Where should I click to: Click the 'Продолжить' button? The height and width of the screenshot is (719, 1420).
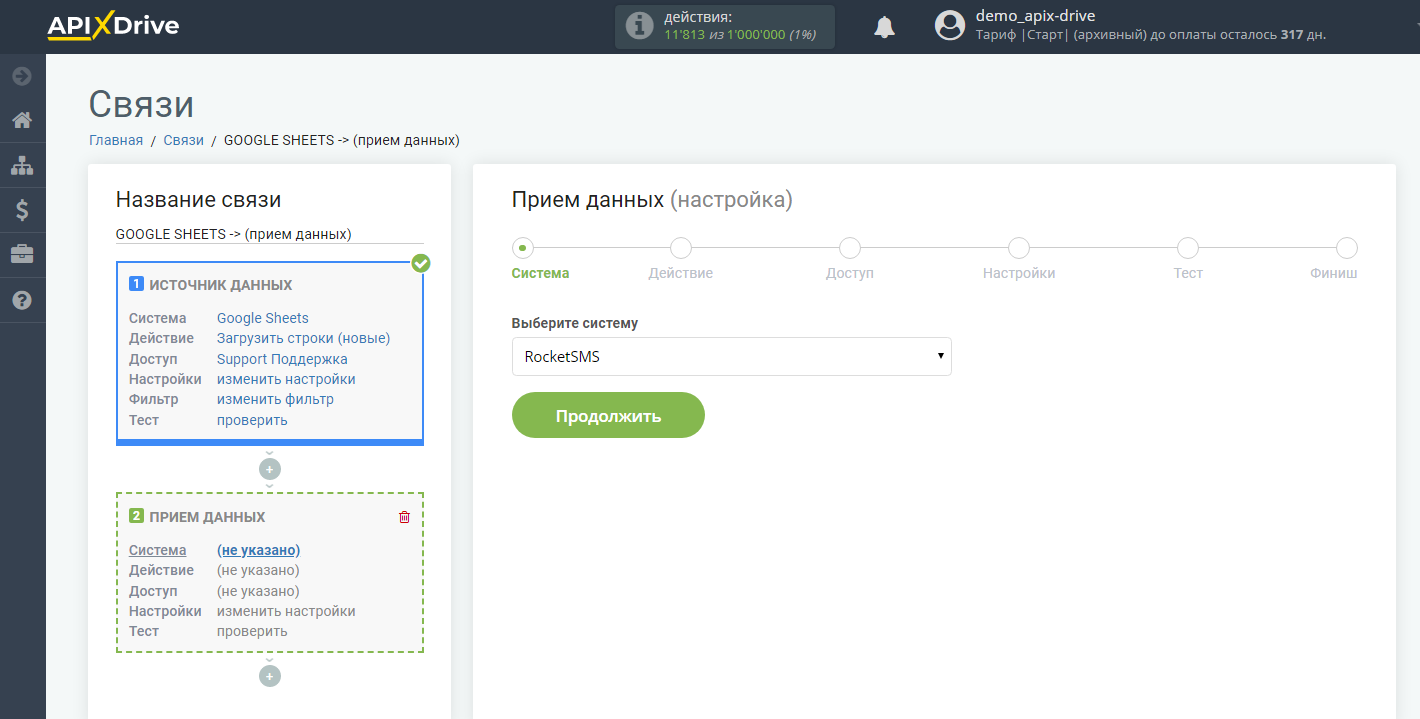(x=608, y=415)
